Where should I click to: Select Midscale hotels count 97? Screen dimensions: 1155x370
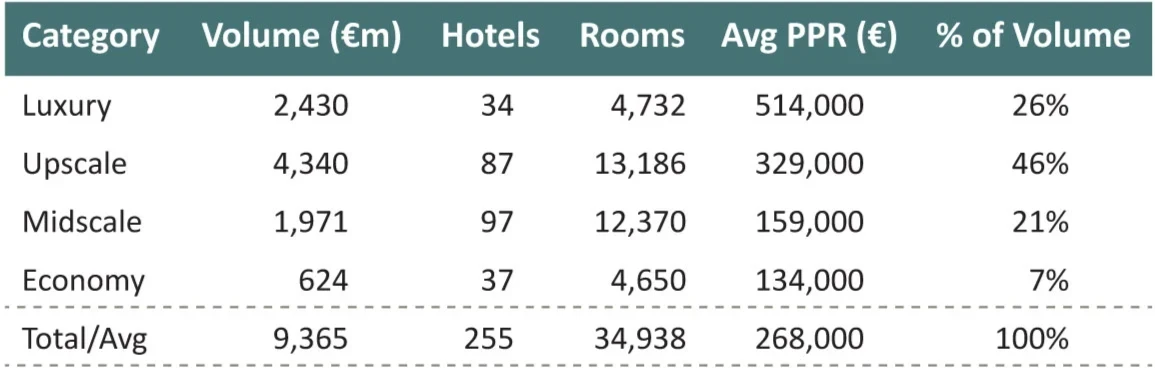click(x=495, y=222)
